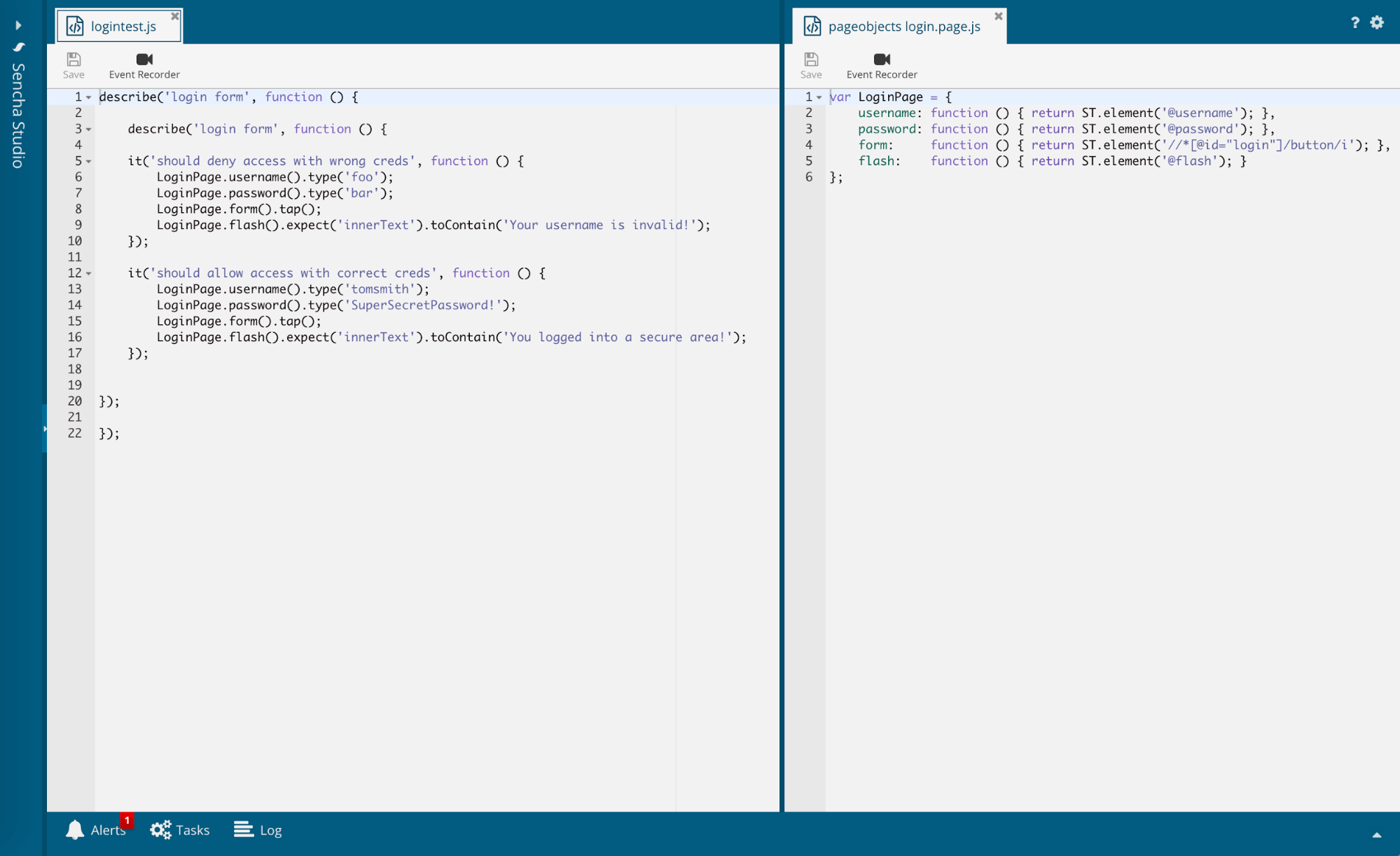Screen dimensions: 1400x856
Task: Click the Sencha logo in the sidebar
Action: pos(19,47)
